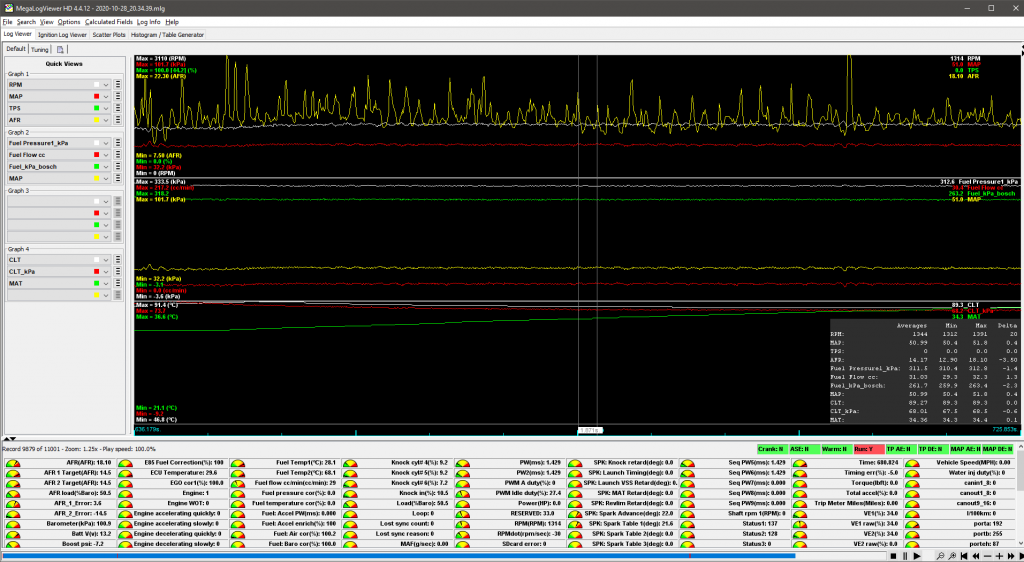Click the MegaLogViewer app icon in title bar
Image resolution: width=1024 pixels, height=562 pixels.
(8, 8)
